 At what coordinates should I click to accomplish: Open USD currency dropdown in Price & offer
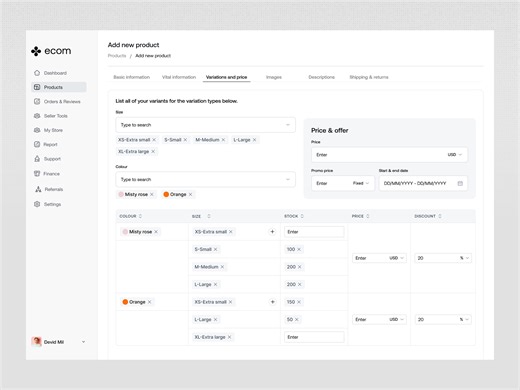pyautogui.click(x=455, y=155)
